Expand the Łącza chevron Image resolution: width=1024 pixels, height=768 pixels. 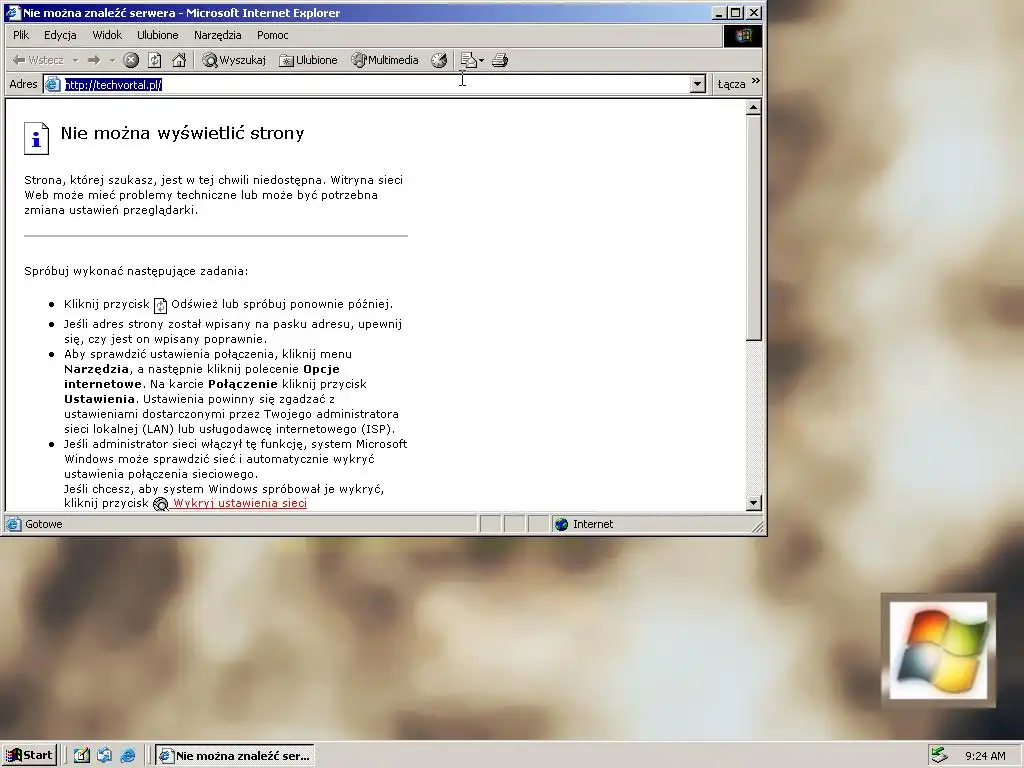coord(756,81)
